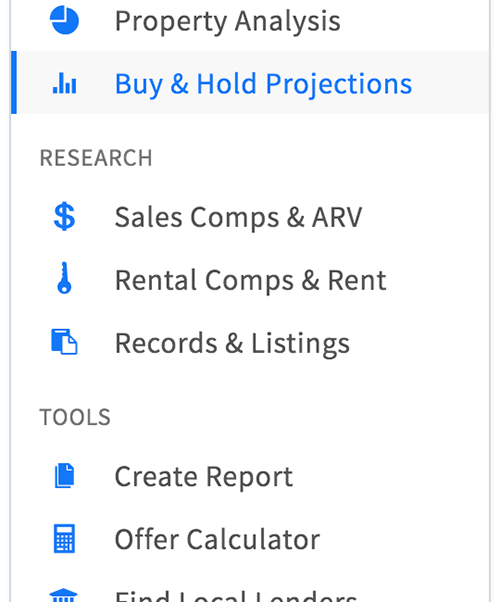Viewport: 500px width, 602px height.
Task: Click the Offer Calculator icon
Action: click(64, 538)
